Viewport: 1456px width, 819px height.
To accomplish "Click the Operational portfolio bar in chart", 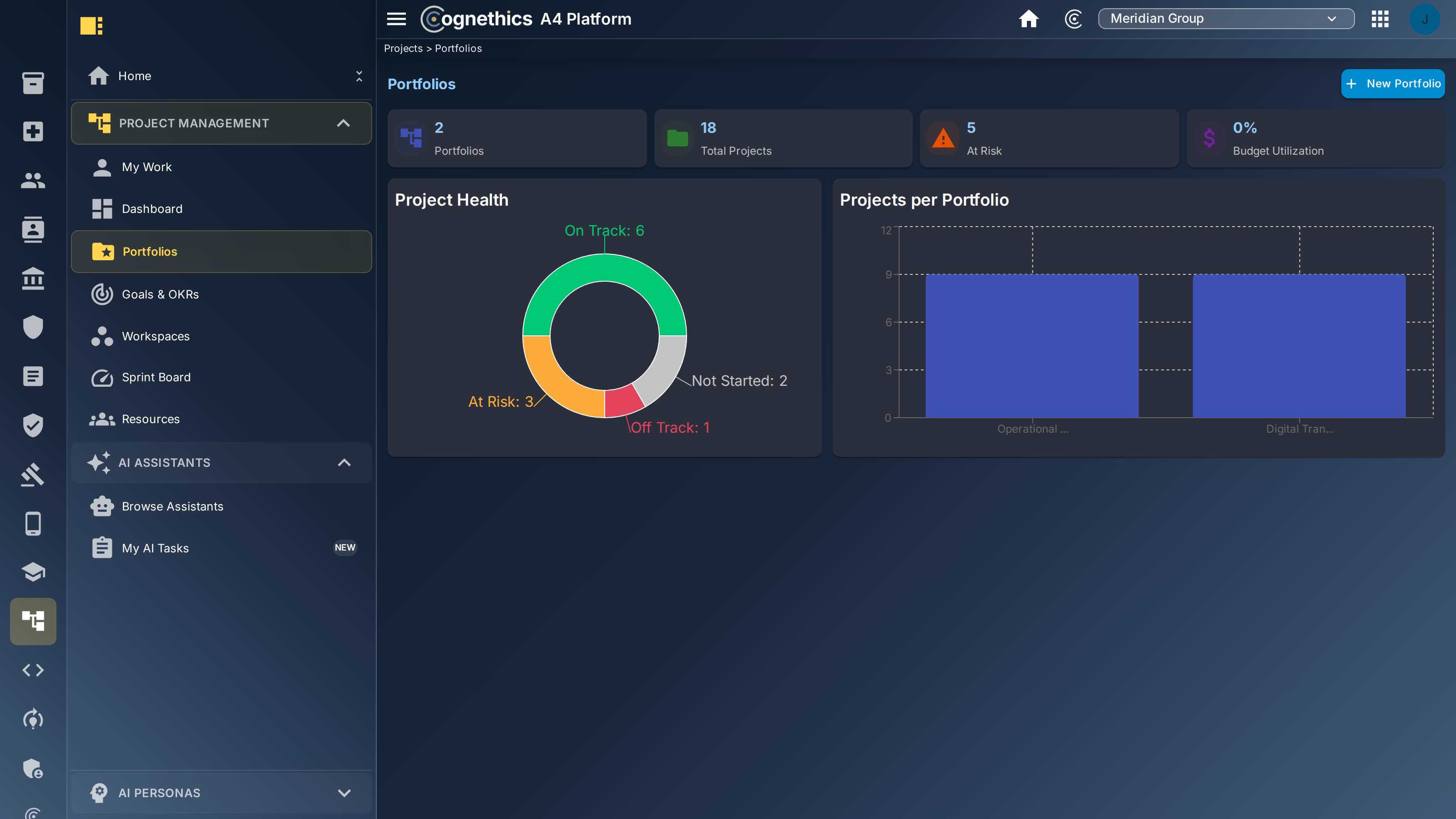I will (1032, 346).
